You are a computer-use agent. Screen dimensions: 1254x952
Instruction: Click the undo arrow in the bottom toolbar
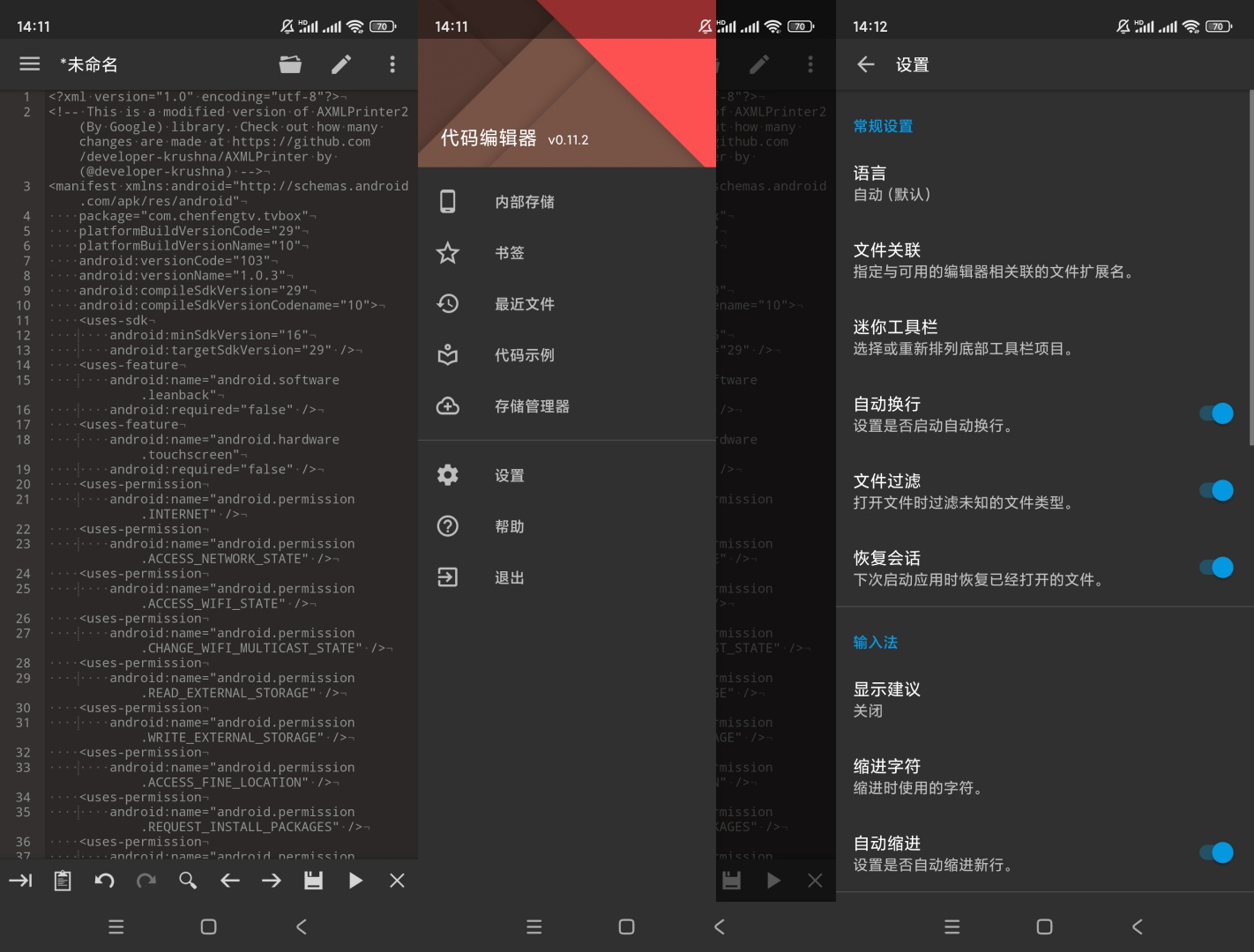pyautogui.click(x=104, y=881)
